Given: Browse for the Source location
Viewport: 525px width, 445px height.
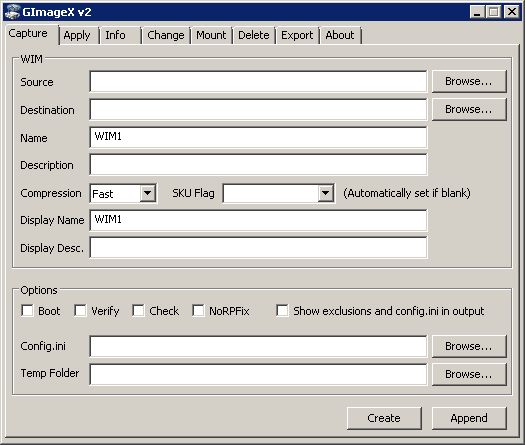Looking at the screenshot, I should (469, 81).
